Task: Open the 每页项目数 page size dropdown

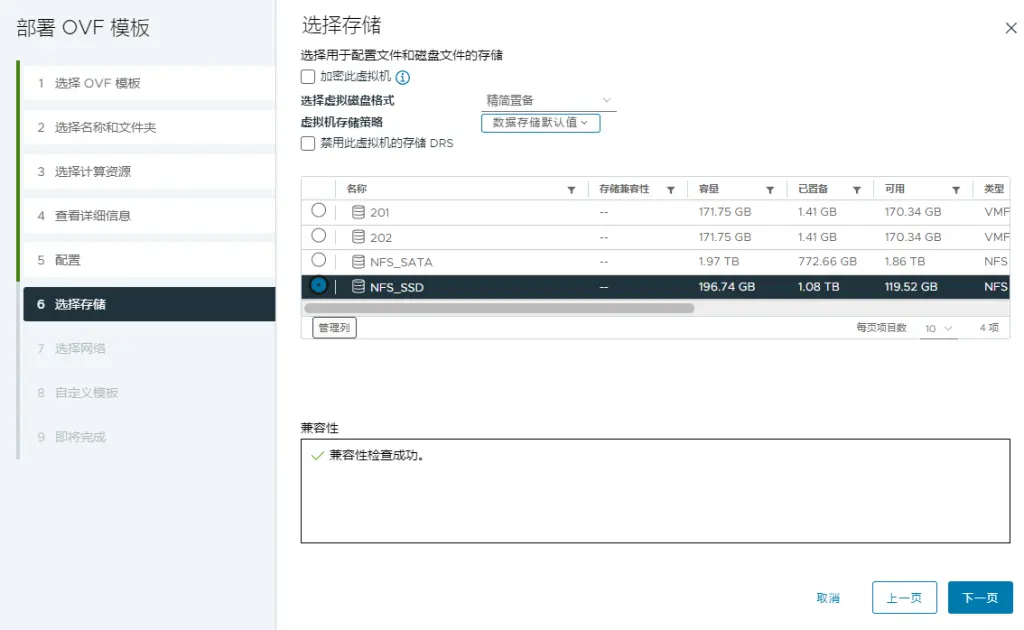Action: [x=938, y=328]
